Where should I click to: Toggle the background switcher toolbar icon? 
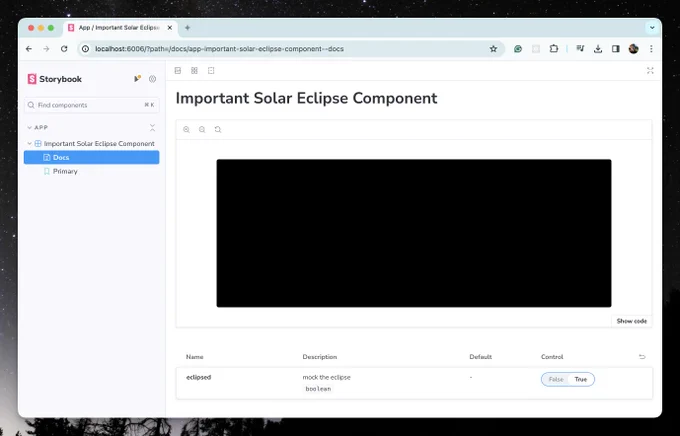pyautogui.click(x=178, y=70)
